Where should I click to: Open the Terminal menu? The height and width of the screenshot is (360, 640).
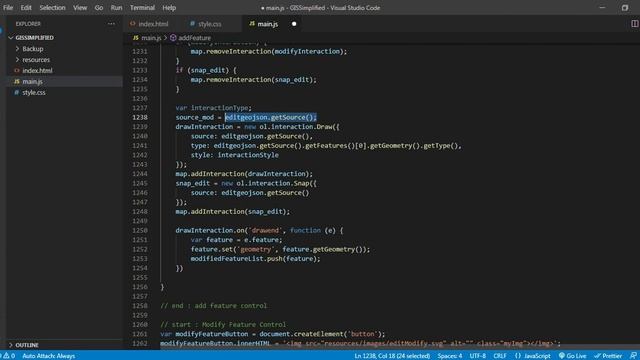(142, 8)
